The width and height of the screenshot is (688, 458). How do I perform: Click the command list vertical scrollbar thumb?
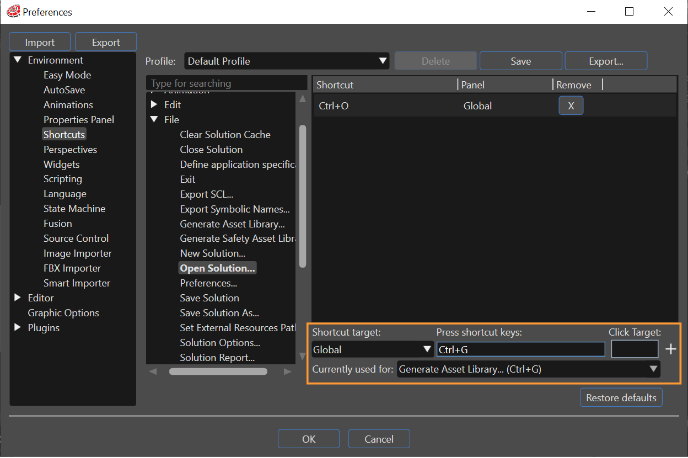click(x=302, y=196)
